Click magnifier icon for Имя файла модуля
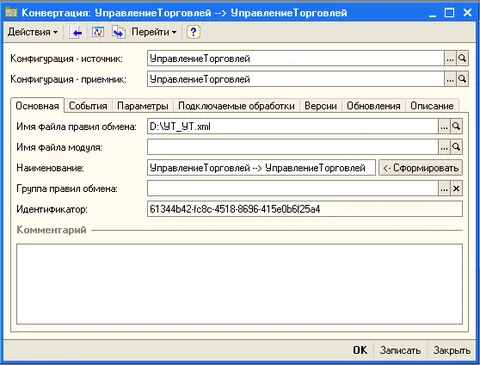 tap(456, 147)
